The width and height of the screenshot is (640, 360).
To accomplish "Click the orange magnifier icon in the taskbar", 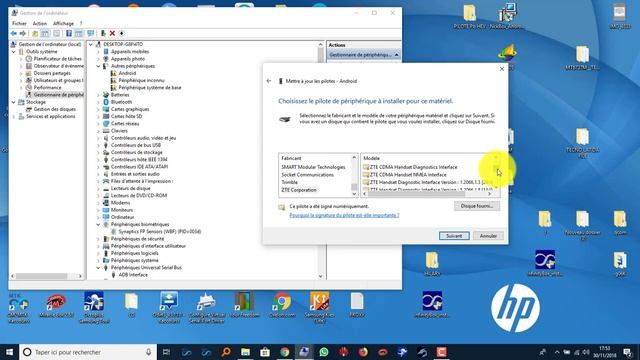I will 226,352.
